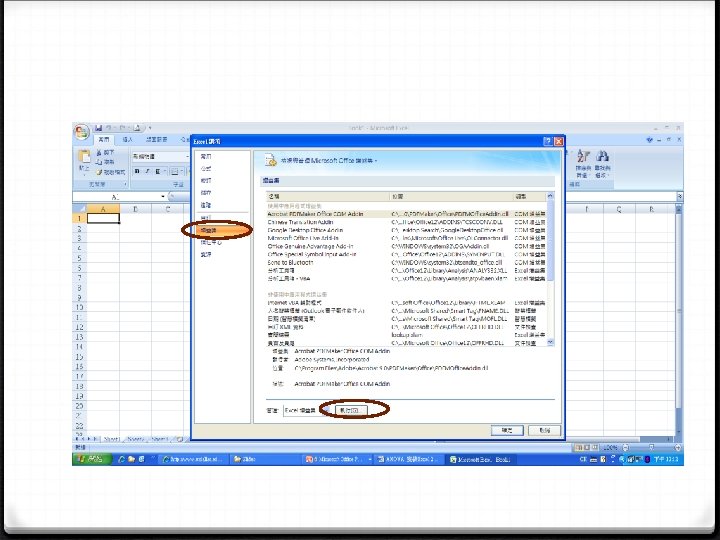Click cell A1 in the worksheet
Image resolution: width=720 pixels, height=540 pixels.
pyautogui.click(x=103, y=219)
